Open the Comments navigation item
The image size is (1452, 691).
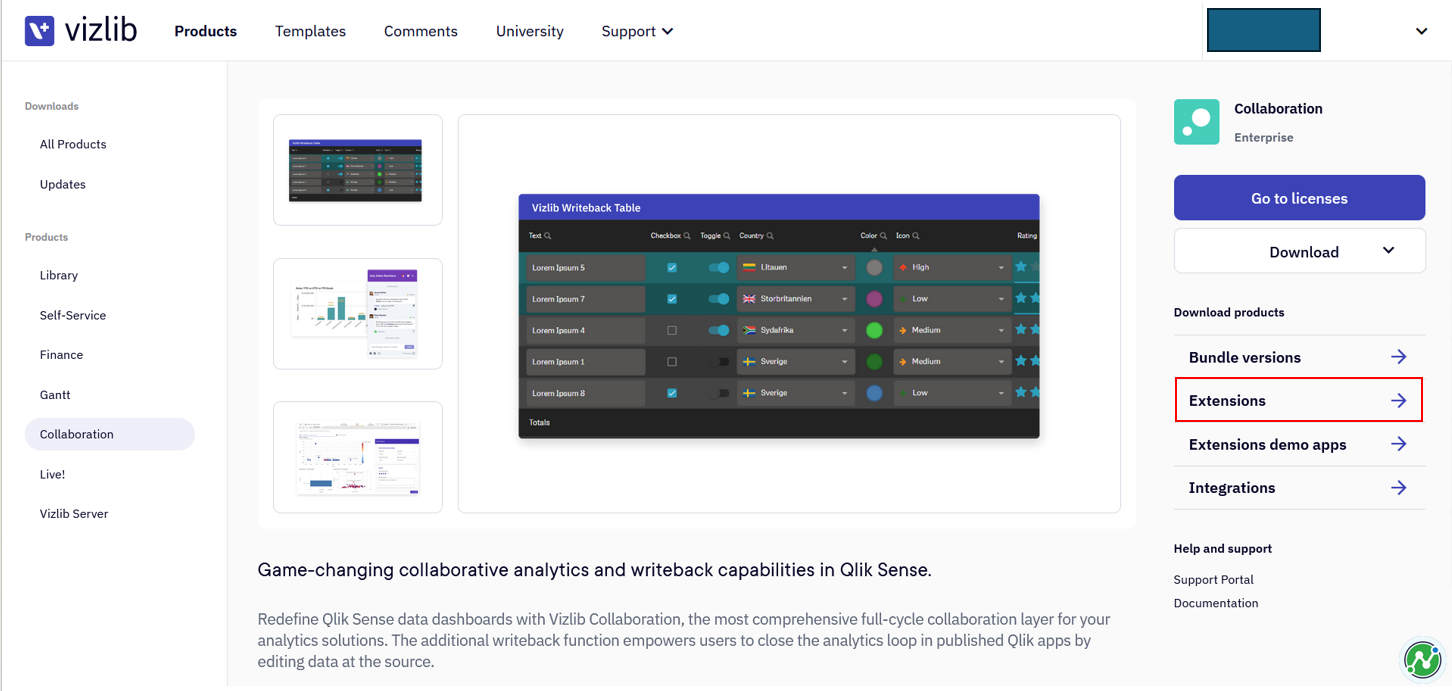click(x=421, y=31)
